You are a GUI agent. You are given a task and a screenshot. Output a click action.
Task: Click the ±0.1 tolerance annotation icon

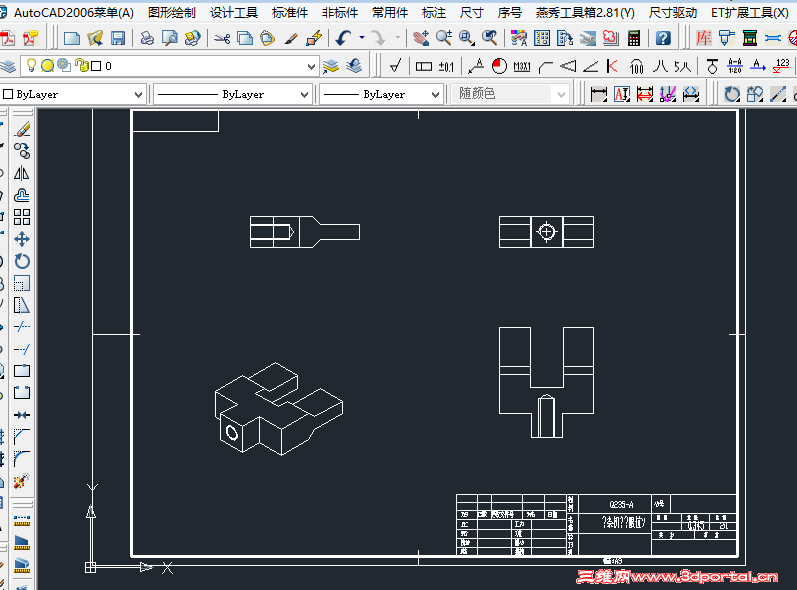[446, 66]
